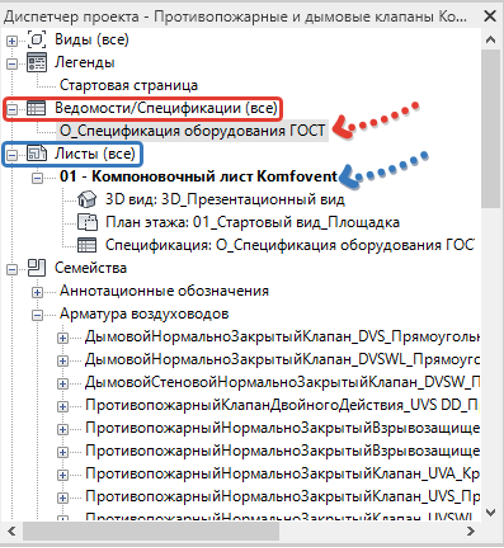Select ПротивопожарныйКлапанДвойногоДействия_UVS DD row
Screen dimensions: 504x548
[x=282, y=405]
